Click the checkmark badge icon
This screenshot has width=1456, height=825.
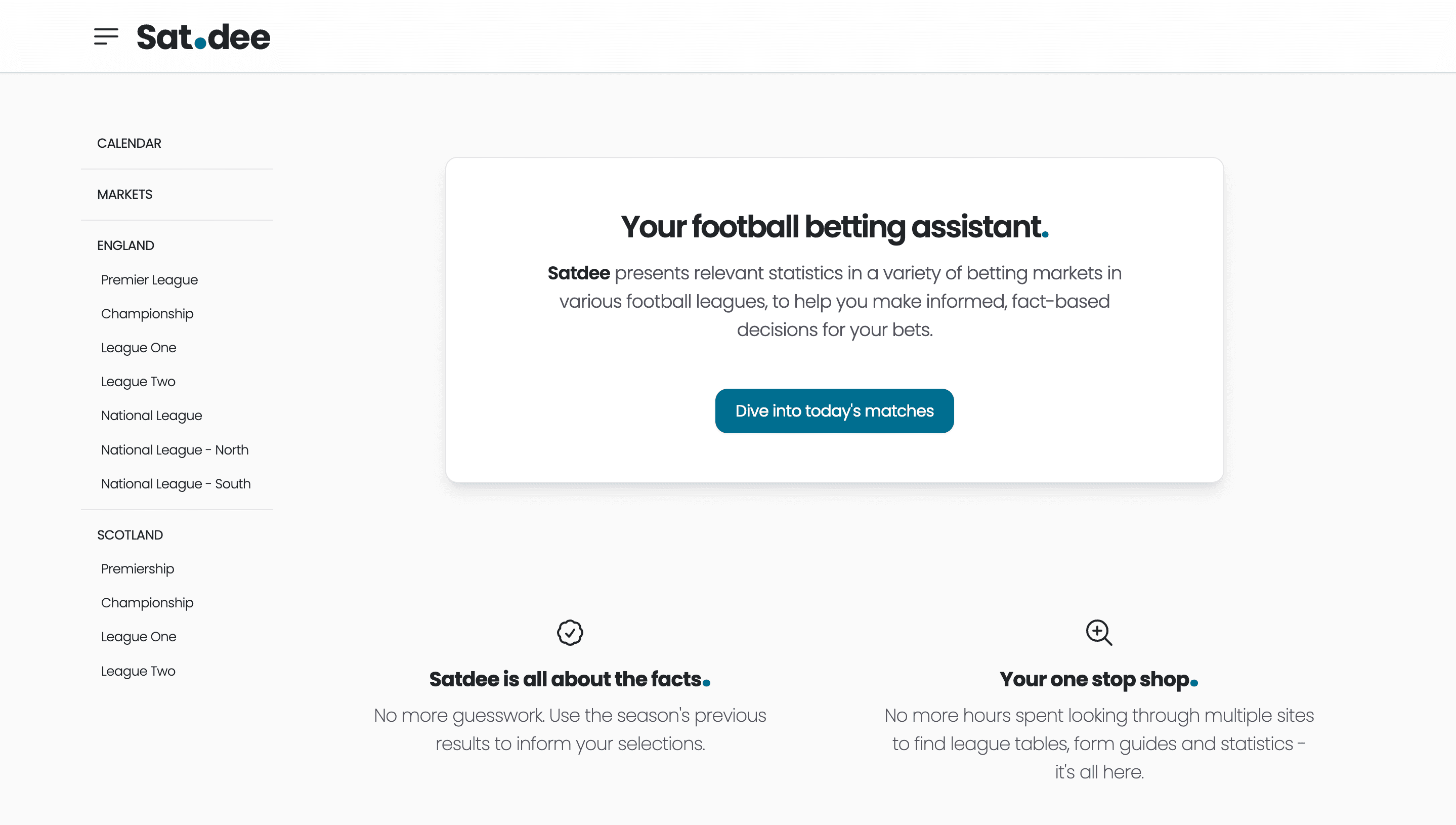(x=570, y=632)
